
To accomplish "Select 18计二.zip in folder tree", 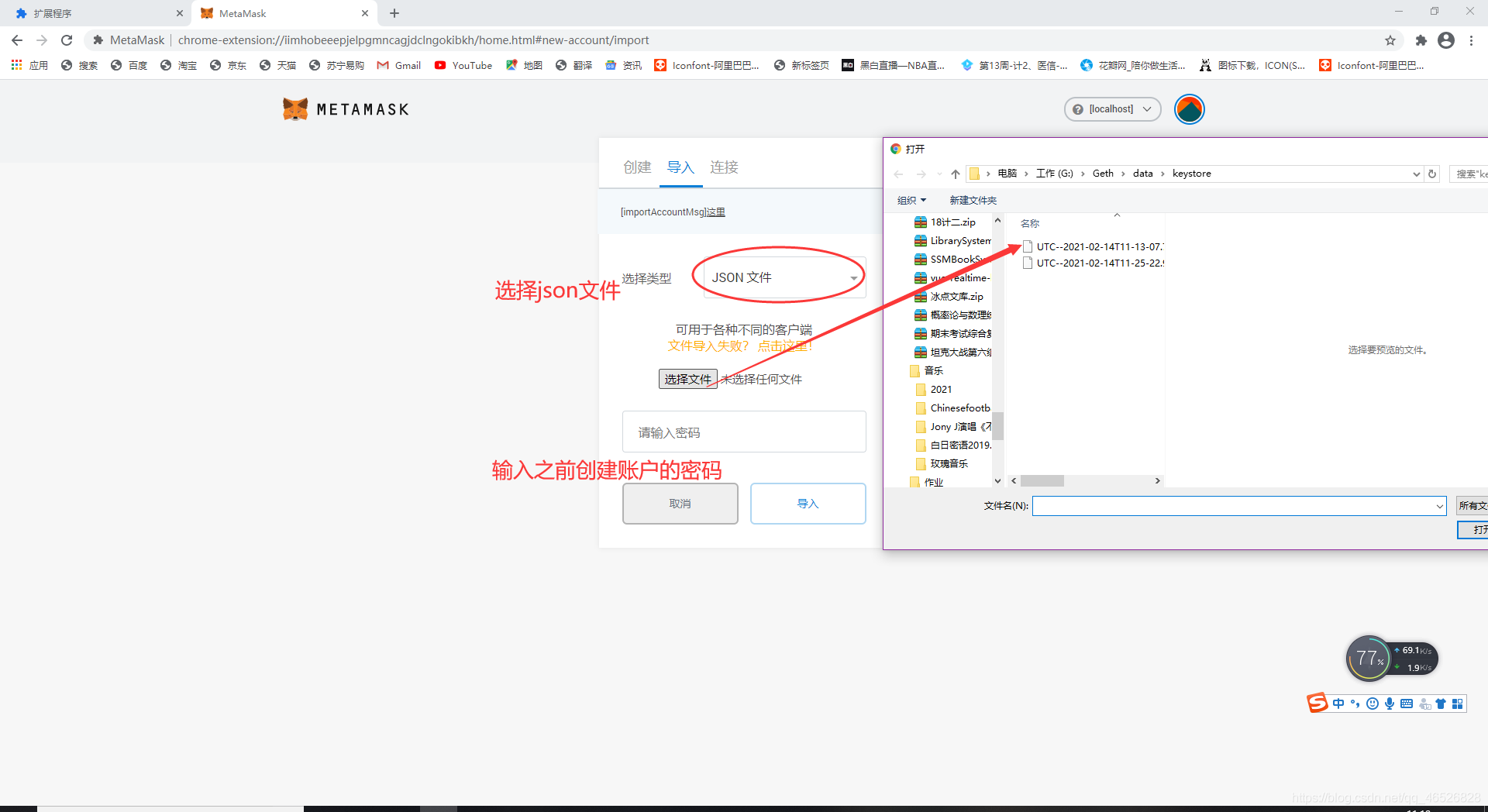I will [x=945, y=222].
